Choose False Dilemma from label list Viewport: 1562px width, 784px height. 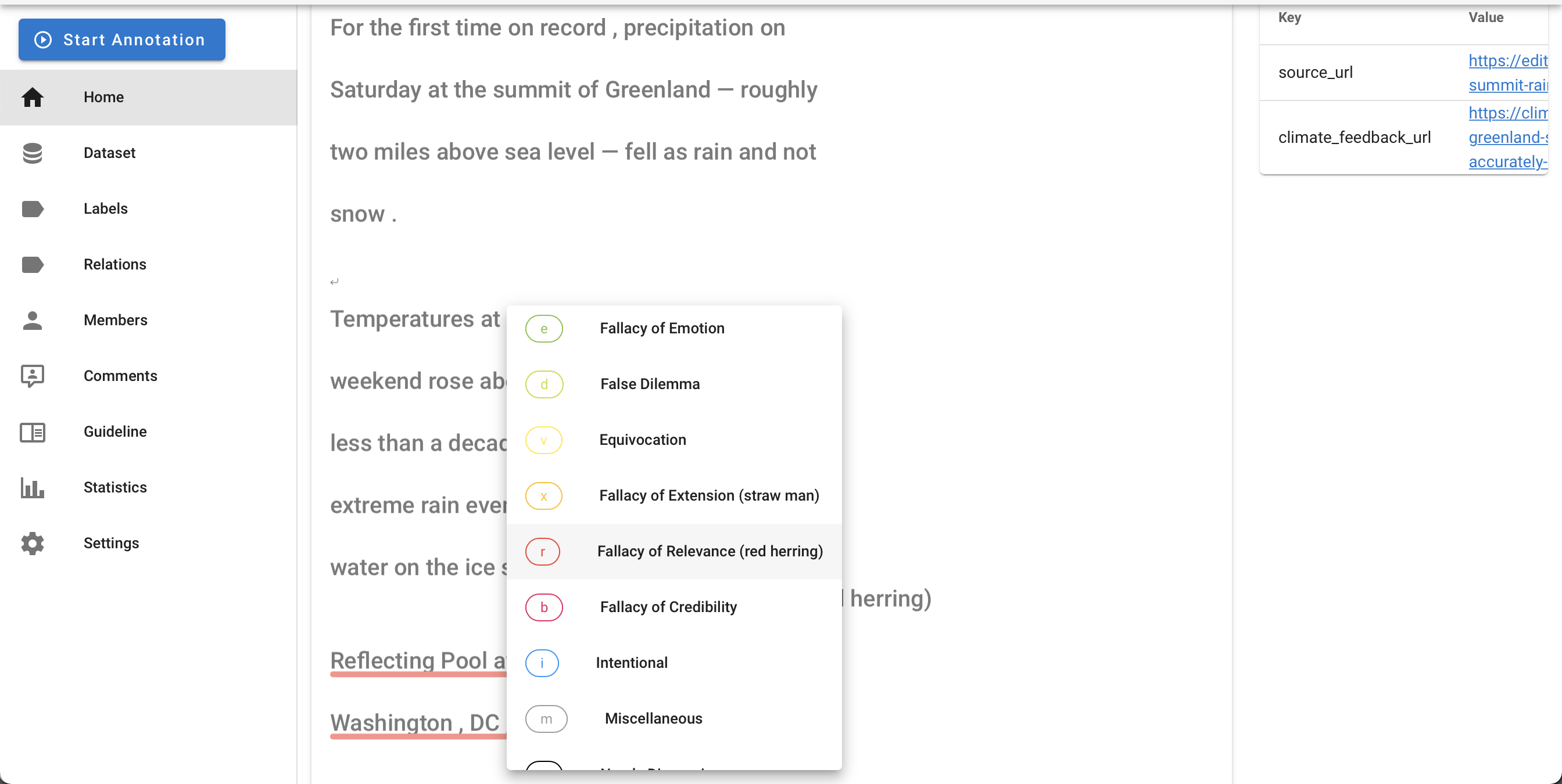650,384
